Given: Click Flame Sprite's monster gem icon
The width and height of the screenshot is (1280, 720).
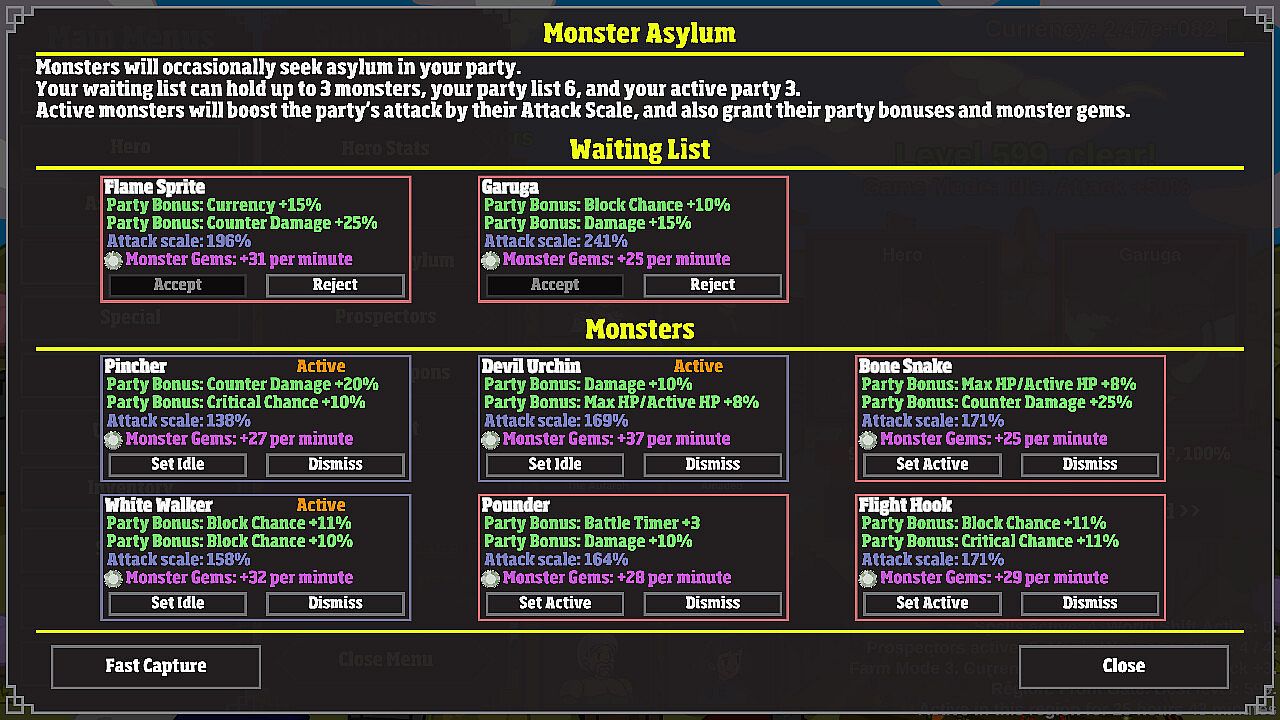Looking at the screenshot, I should pyautogui.click(x=113, y=260).
